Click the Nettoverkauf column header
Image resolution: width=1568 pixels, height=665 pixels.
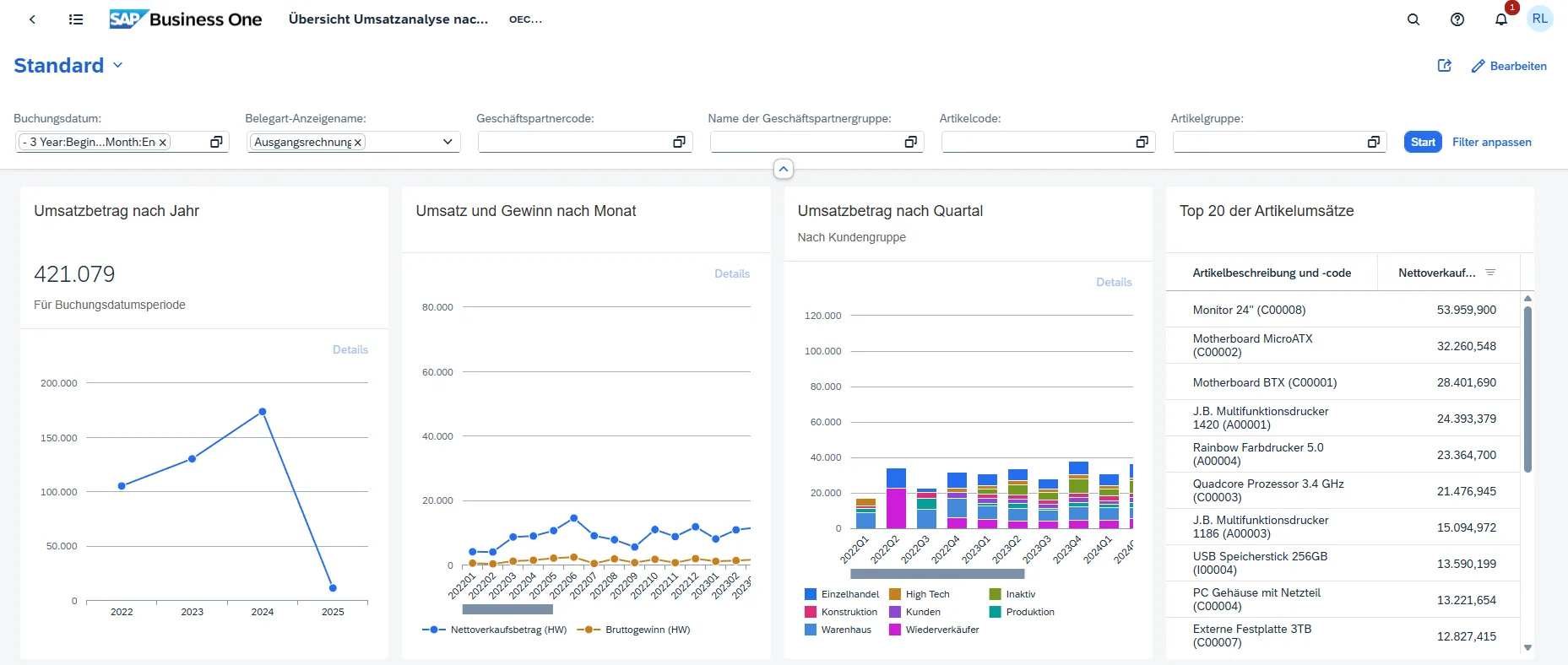1437,273
